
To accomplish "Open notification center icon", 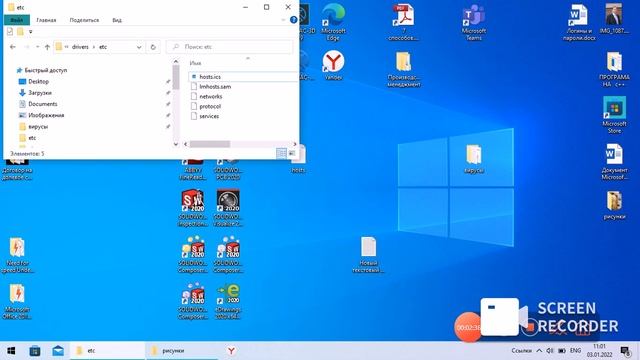I will point(625,351).
